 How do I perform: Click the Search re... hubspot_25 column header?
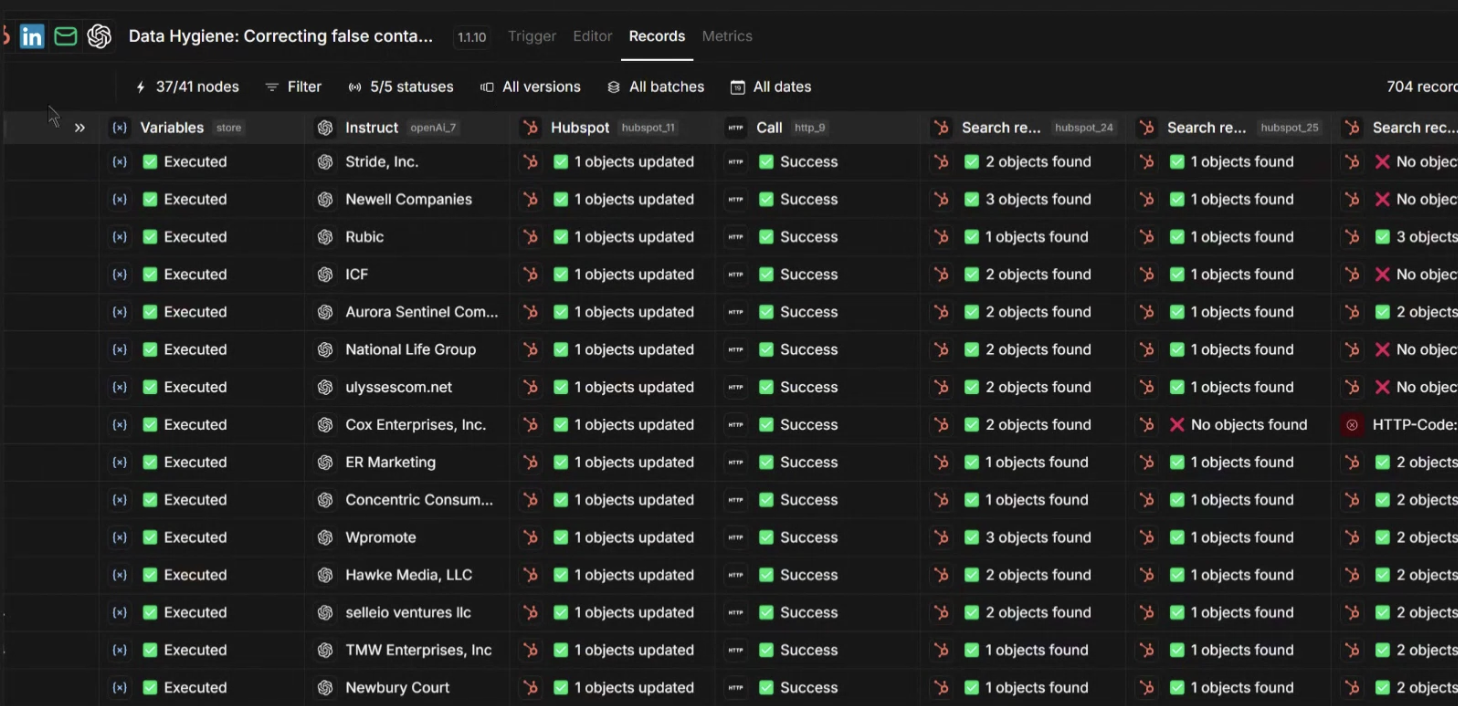tap(1230, 128)
